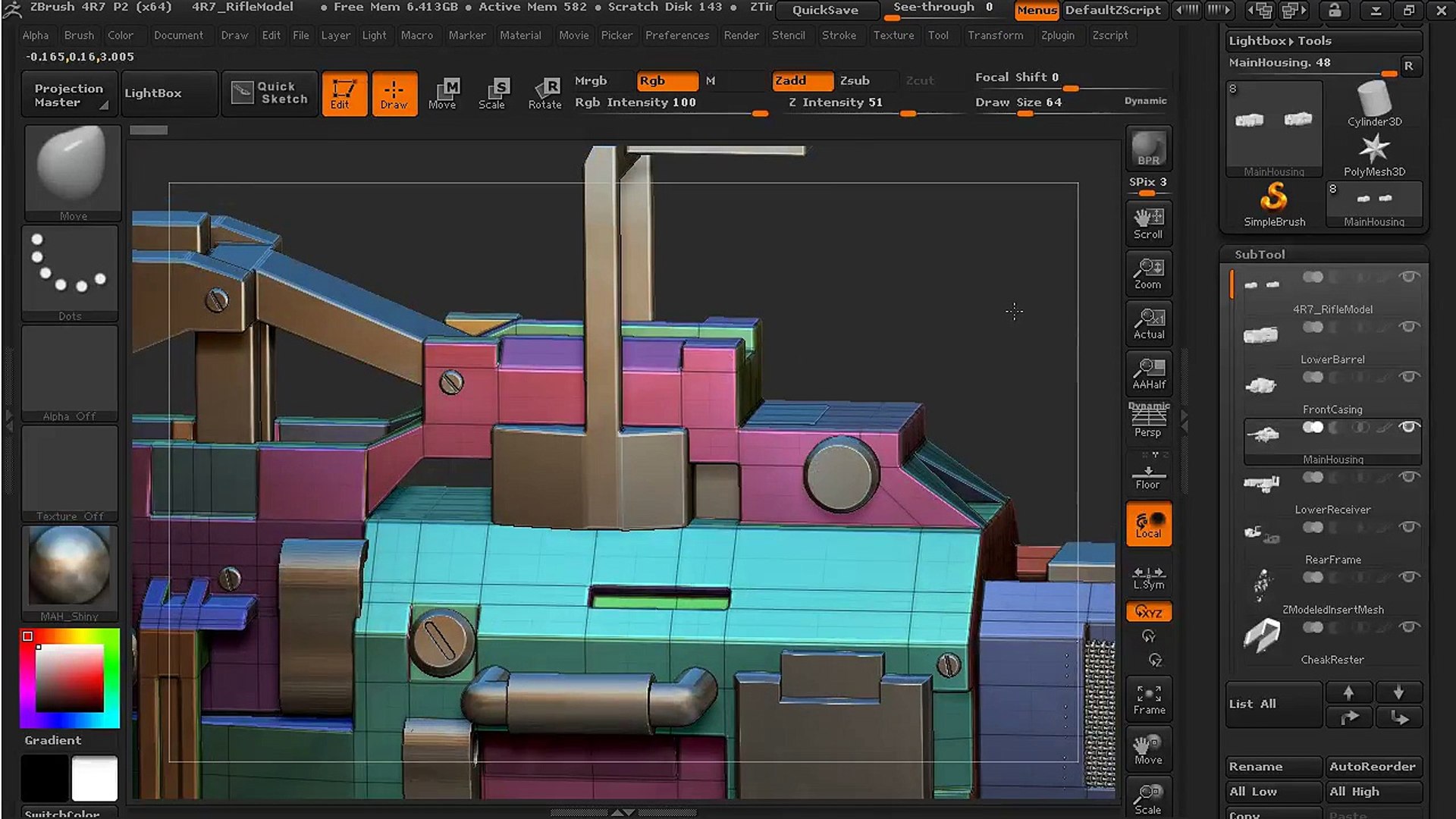
Task: Set canvas to AAHalf size
Action: click(x=1149, y=374)
